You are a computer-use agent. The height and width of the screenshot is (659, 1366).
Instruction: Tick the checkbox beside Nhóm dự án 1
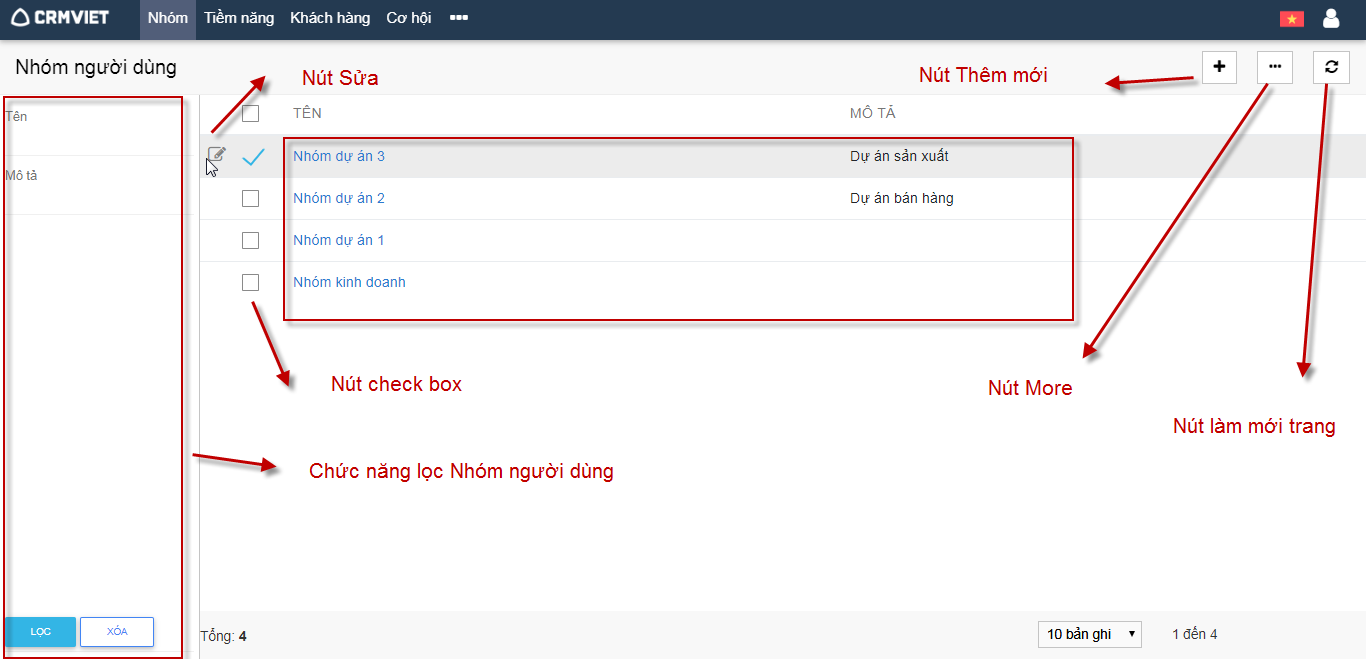click(250, 241)
